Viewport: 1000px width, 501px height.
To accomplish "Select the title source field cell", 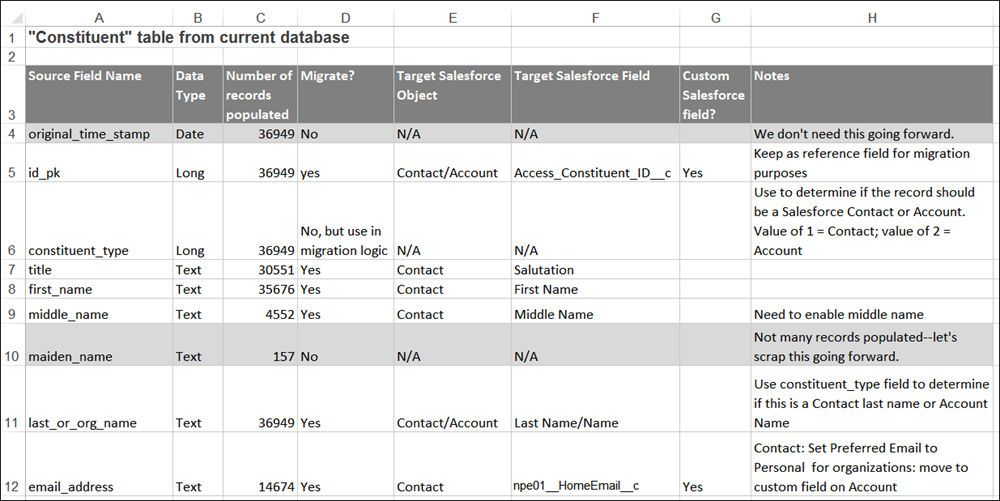I will [x=99, y=270].
